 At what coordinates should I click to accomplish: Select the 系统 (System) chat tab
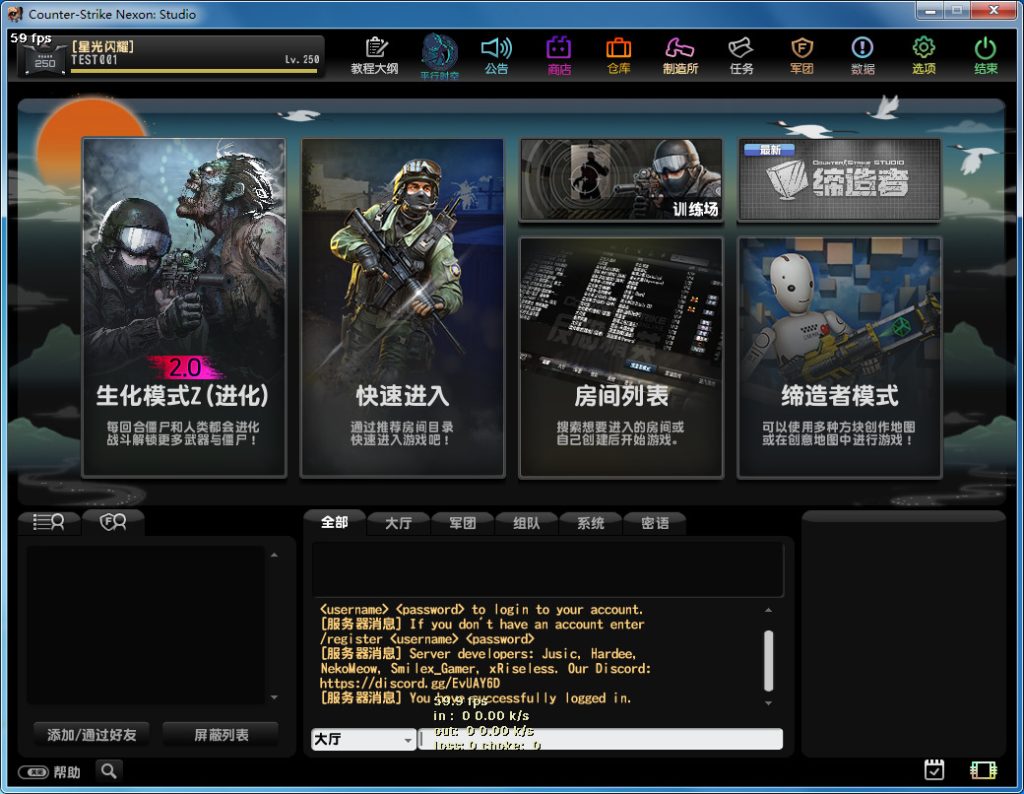[x=591, y=522]
